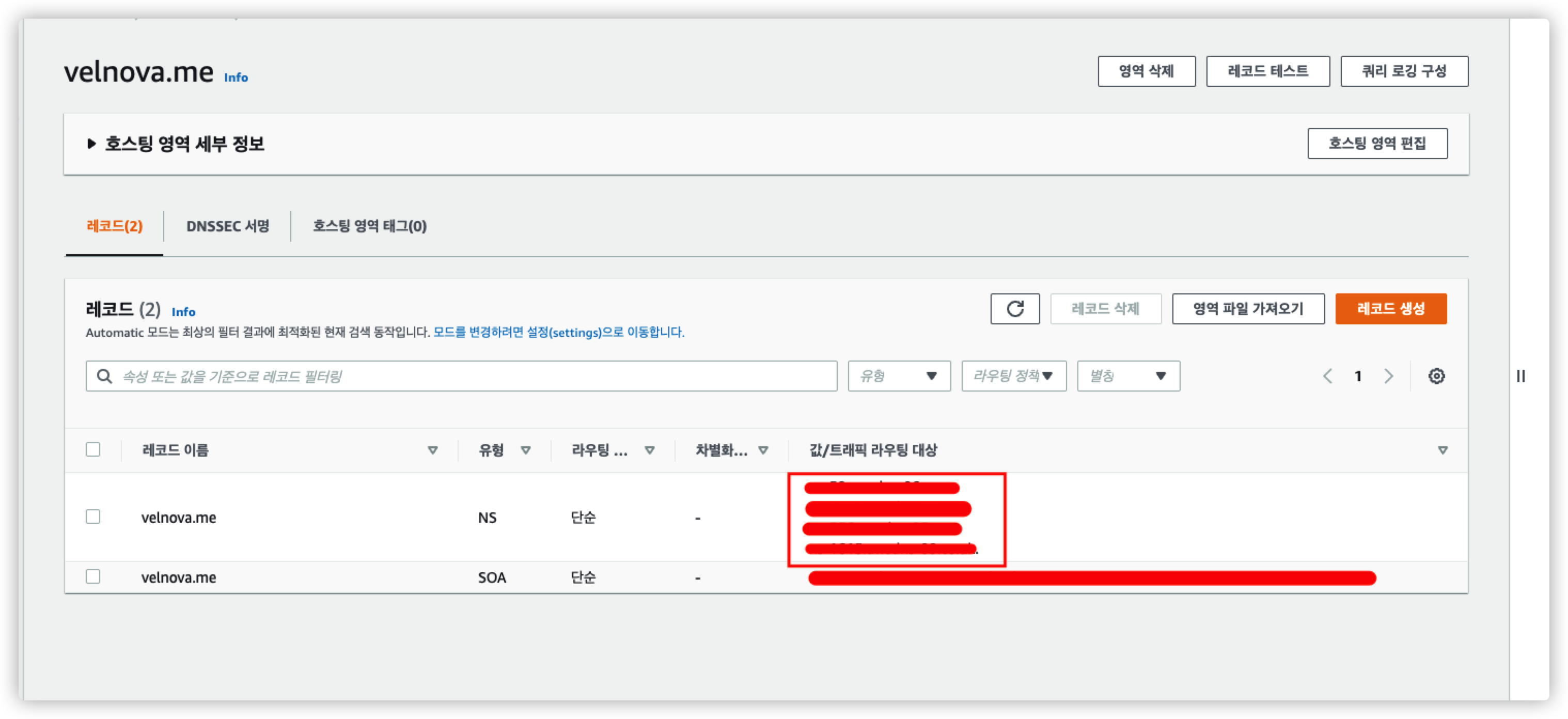Click the refresh records icon button

1015,309
